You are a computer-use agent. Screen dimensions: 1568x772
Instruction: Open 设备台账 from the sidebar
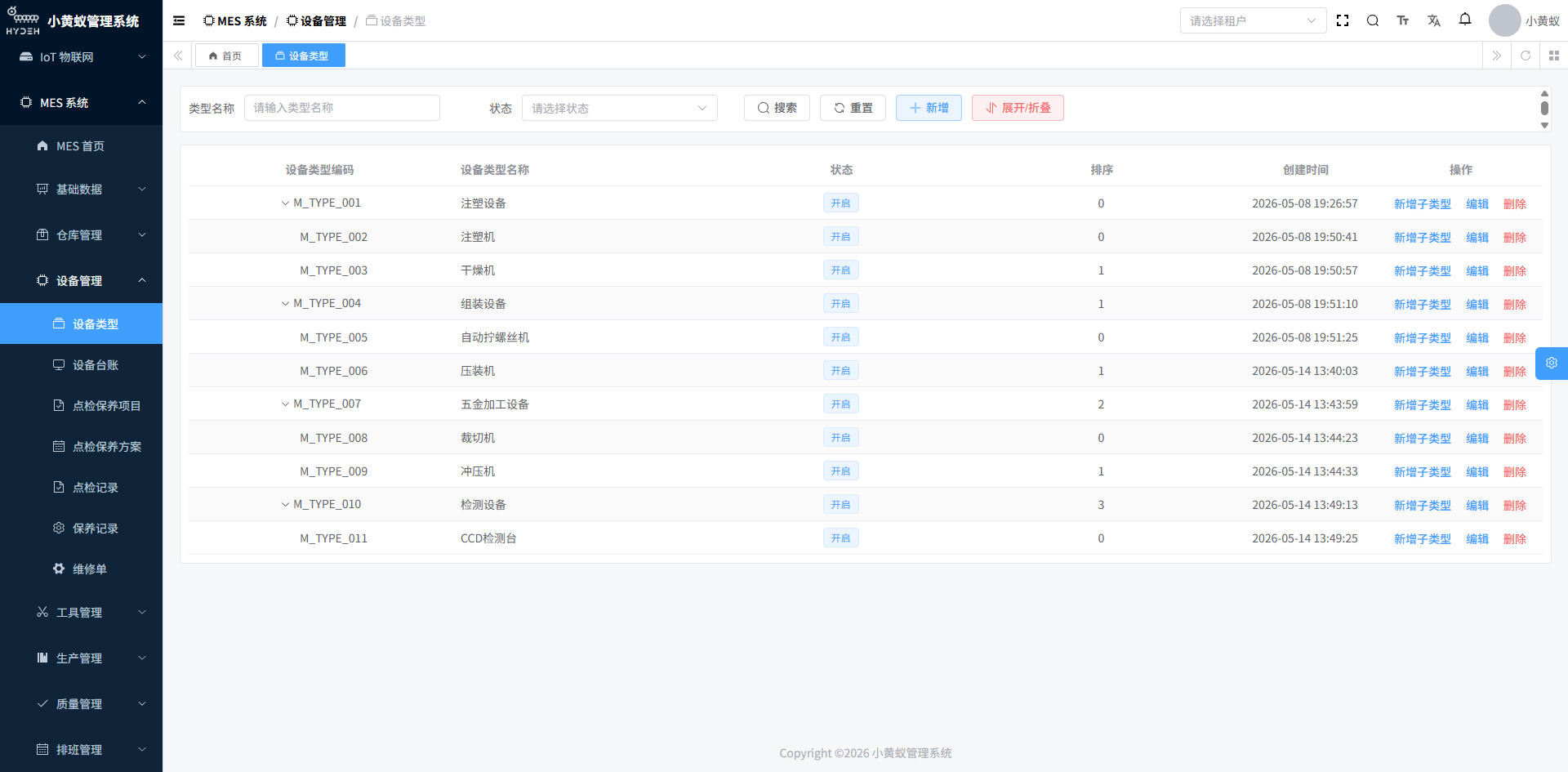tap(82, 365)
